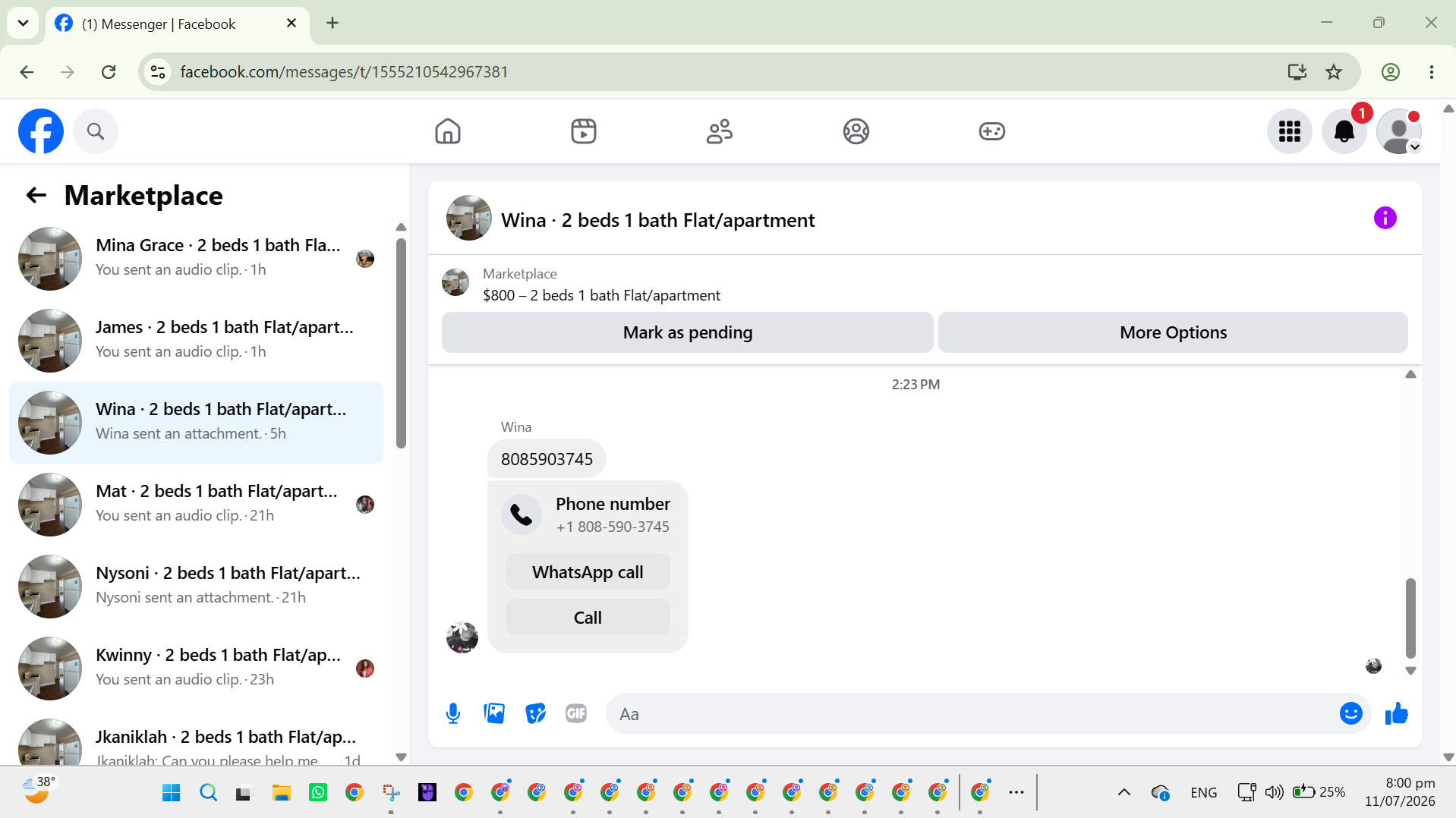The image size is (1456, 818).
Task: Open the volume control in system tray
Action: pos(1274,793)
